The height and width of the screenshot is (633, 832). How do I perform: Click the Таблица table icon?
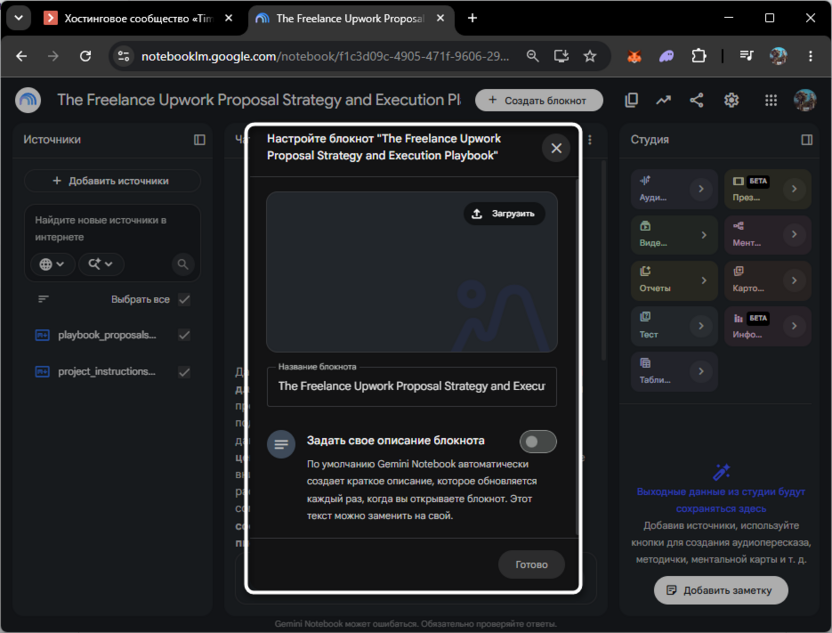[x=645, y=363]
